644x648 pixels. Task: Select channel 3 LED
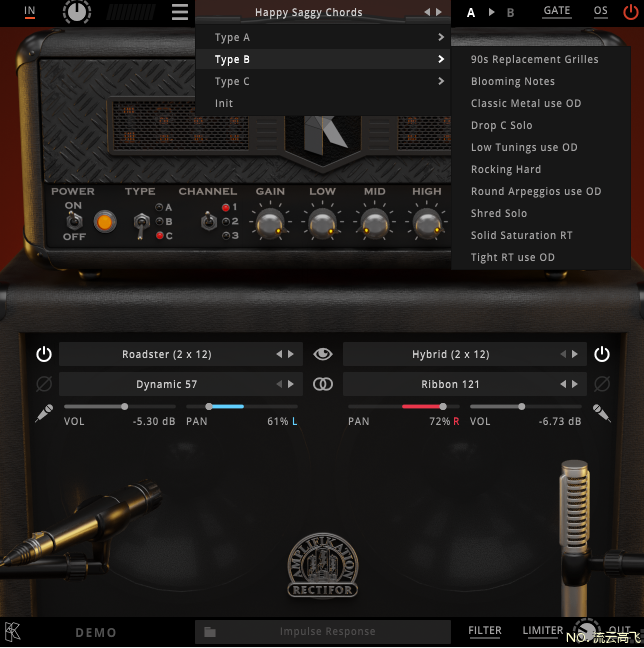[x=226, y=236]
